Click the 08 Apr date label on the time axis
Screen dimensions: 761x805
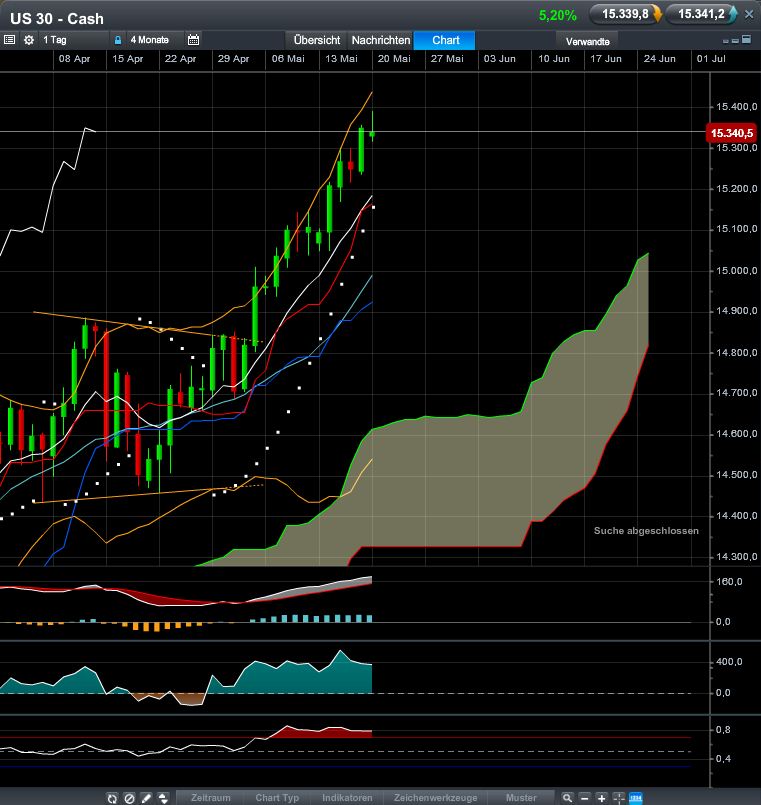pos(74,59)
